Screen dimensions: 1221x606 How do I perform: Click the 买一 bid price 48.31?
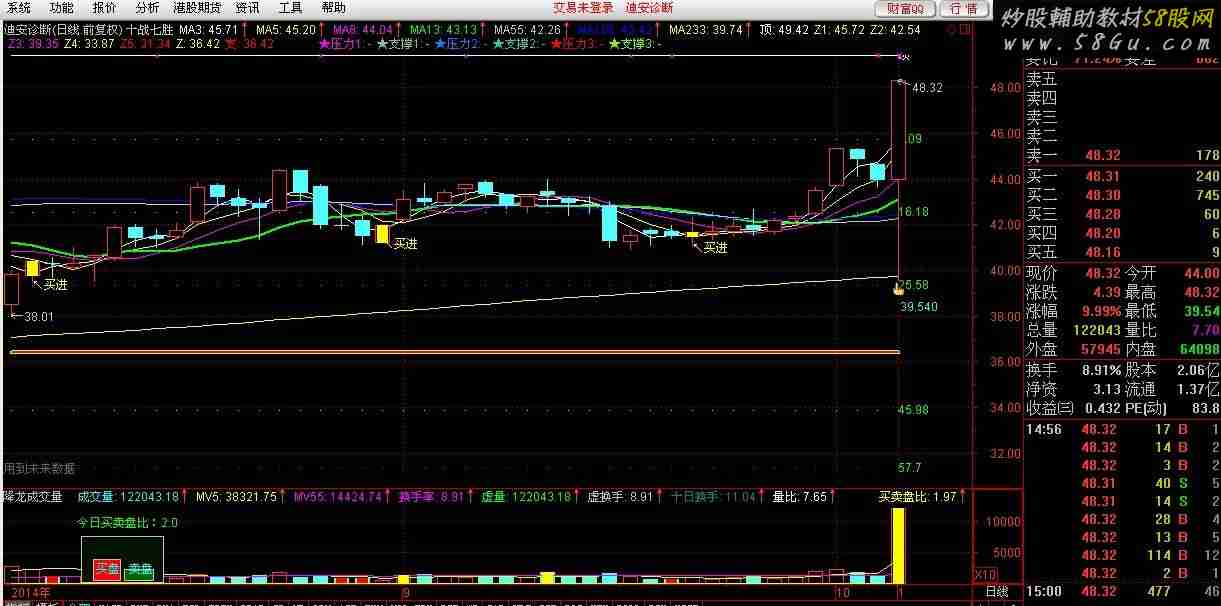coord(1101,177)
